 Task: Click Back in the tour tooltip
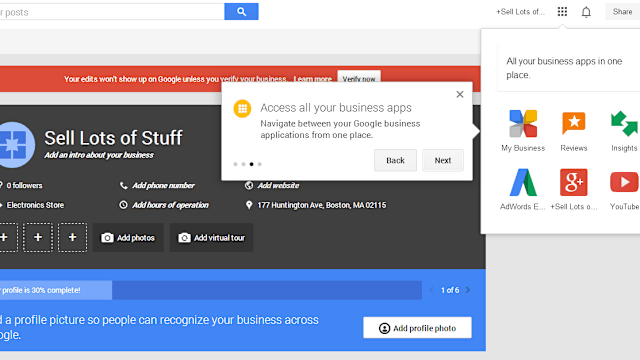tap(395, 160)
